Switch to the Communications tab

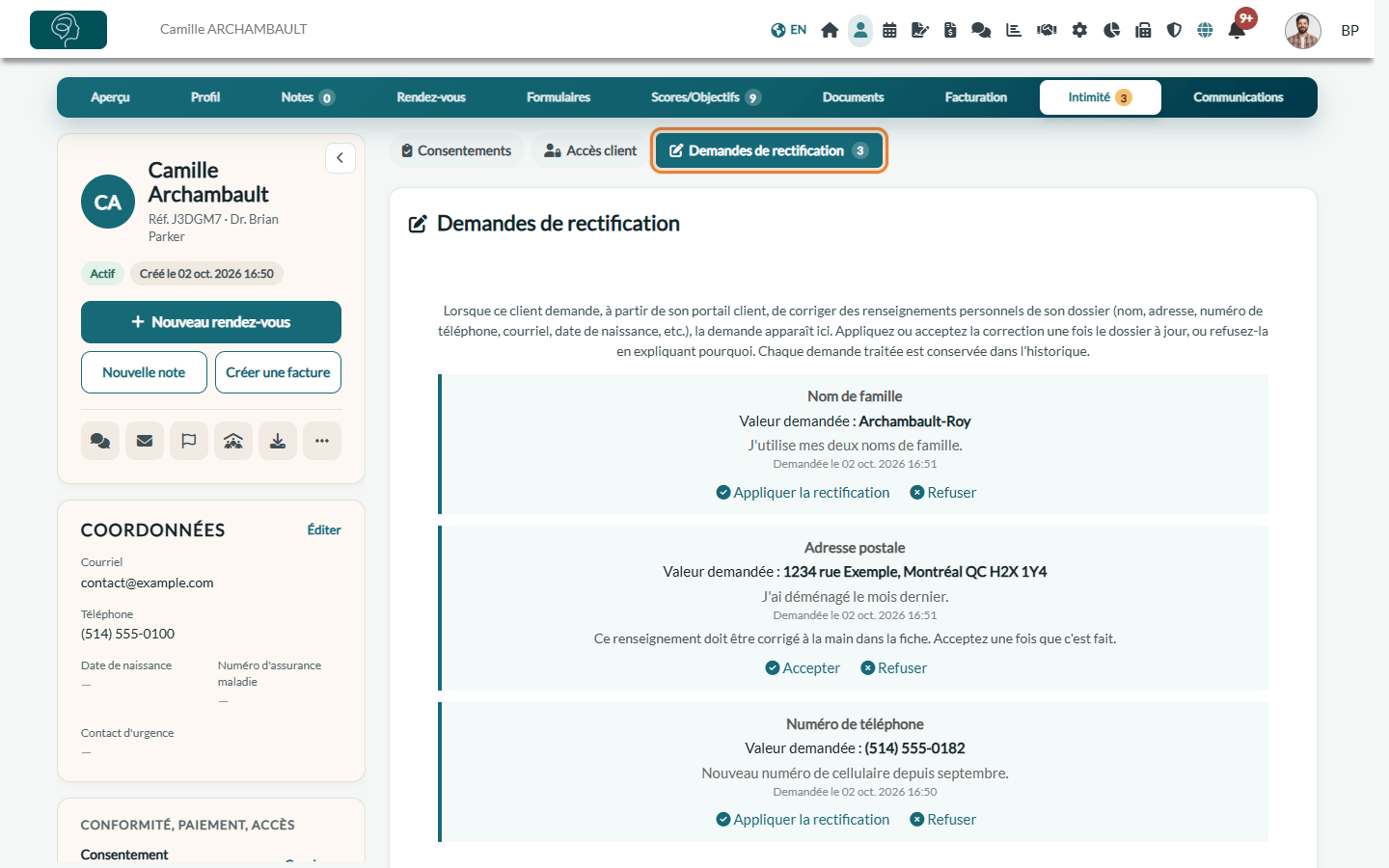tap(1239, 97)
